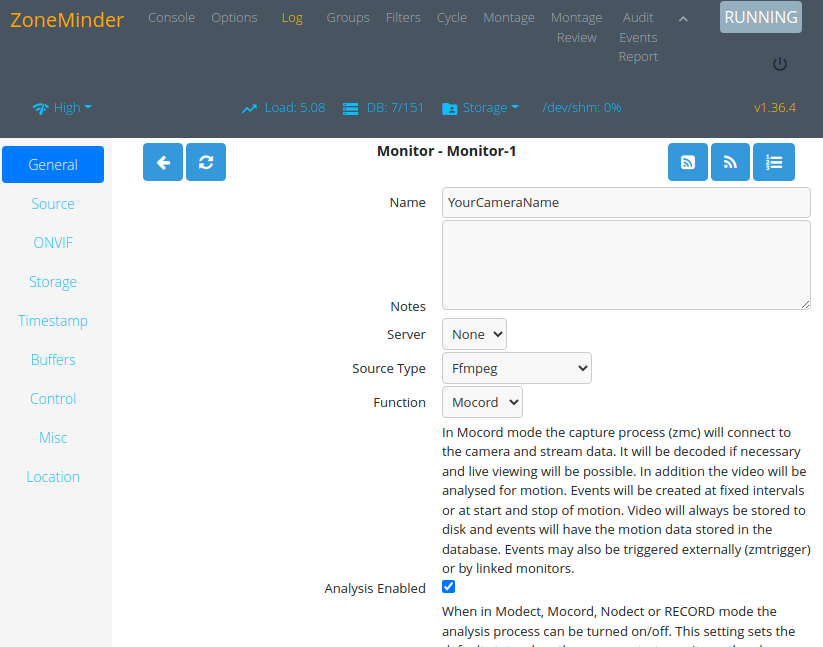Click the RSS signal icon button
Viewport: 823px width, 647px height.
(x=730, y=162)
